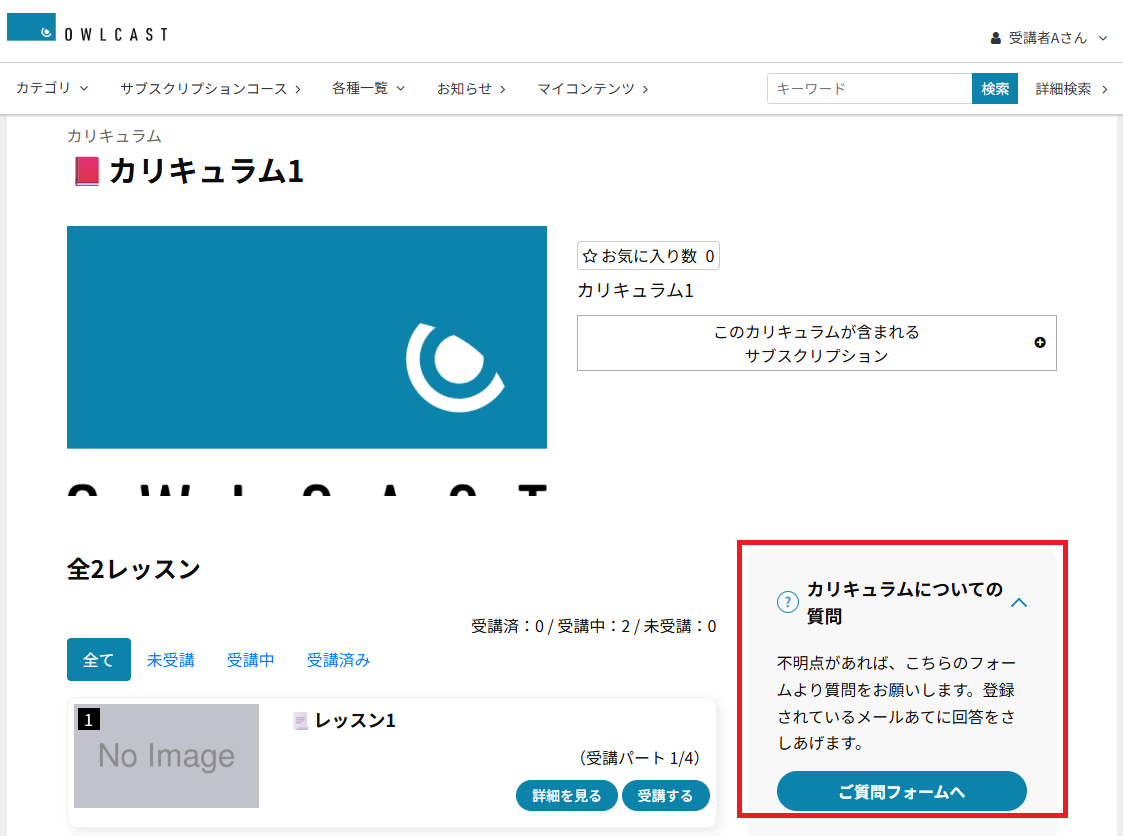Click the user profile icon beside 受講者Aさん
The width and height of the screenshot is (1123, 836).
pyautogui.click(x=995, y=39)
